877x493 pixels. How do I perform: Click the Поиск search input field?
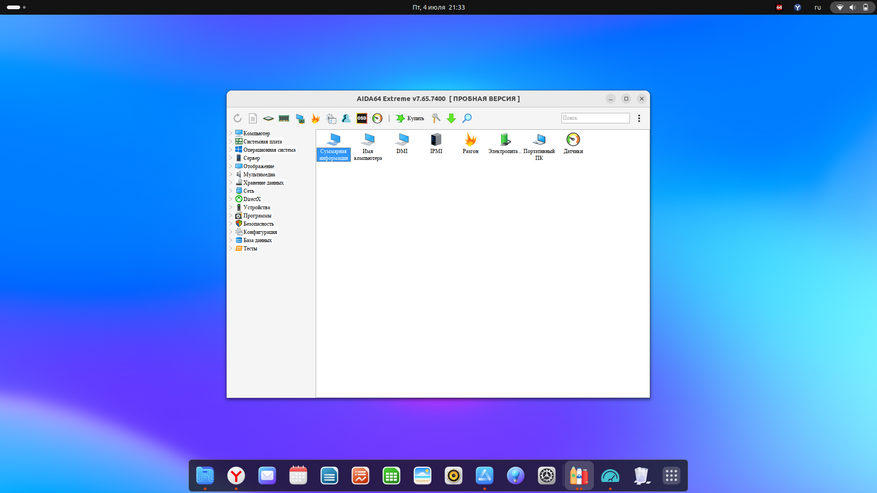(x=595, y=118)
